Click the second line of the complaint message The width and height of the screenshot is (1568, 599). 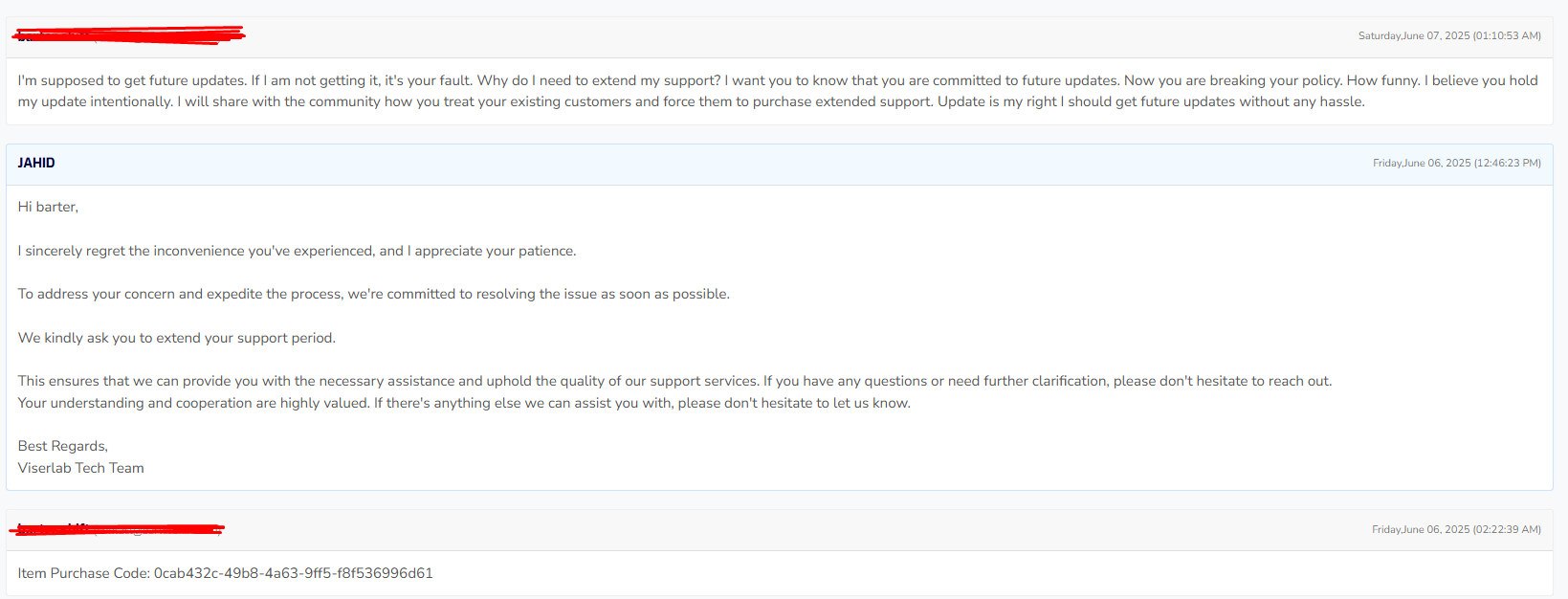click(691, 101)
